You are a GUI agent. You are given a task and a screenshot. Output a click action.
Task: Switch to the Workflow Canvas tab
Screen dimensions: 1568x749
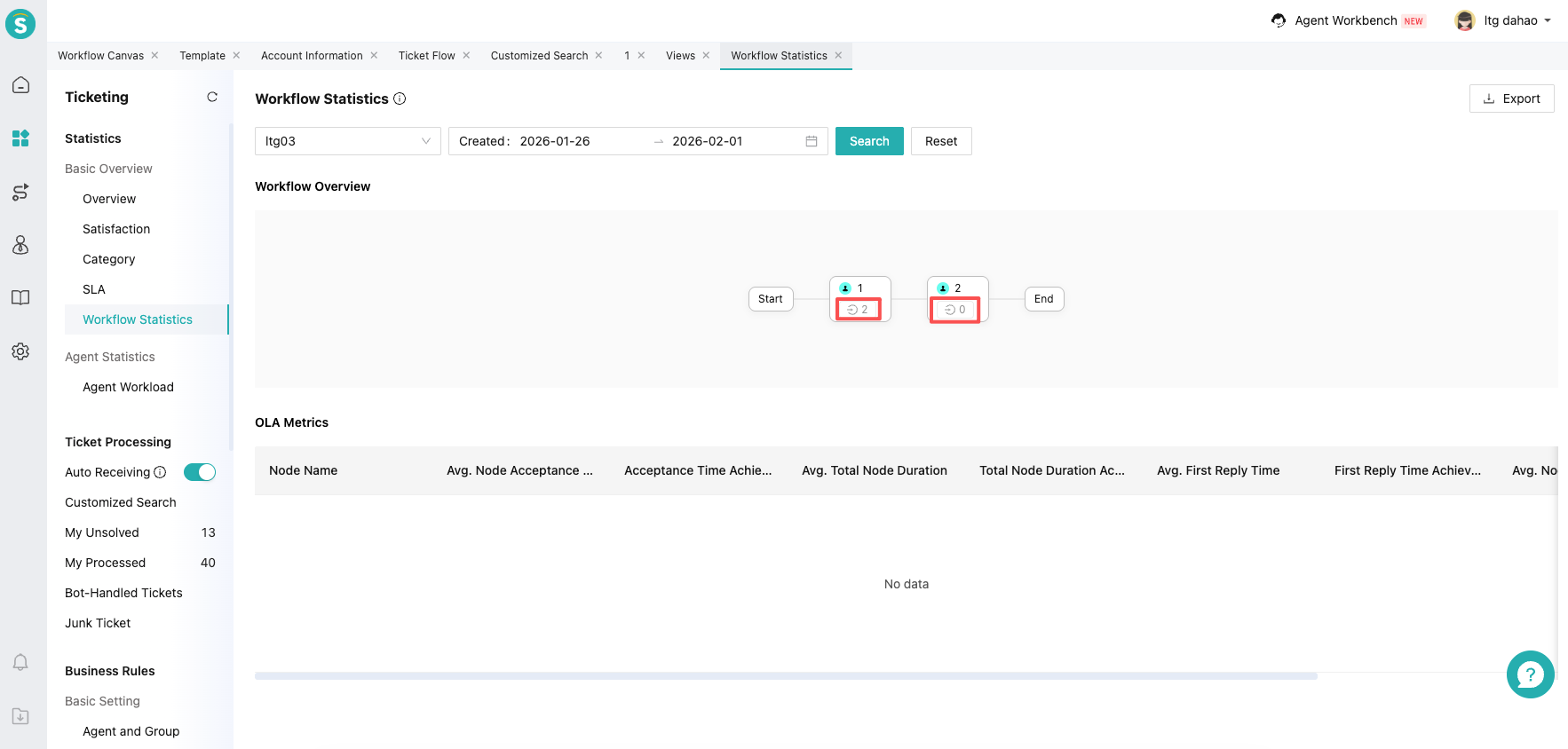pyautogui.click(x=100, y=55)
